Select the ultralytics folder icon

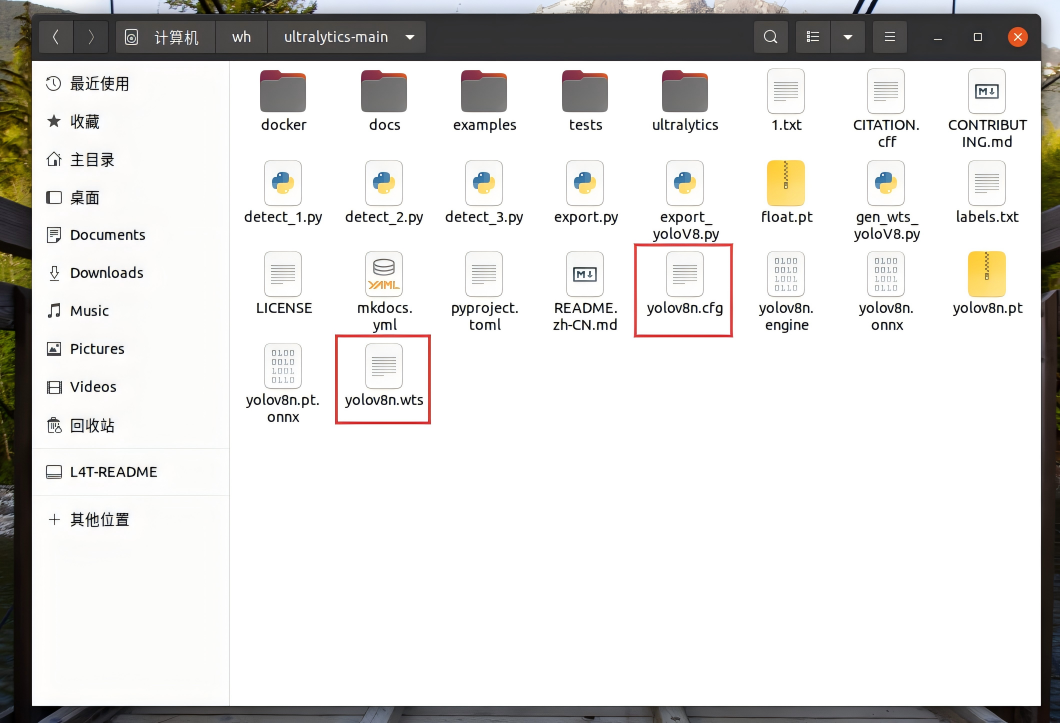685,91
